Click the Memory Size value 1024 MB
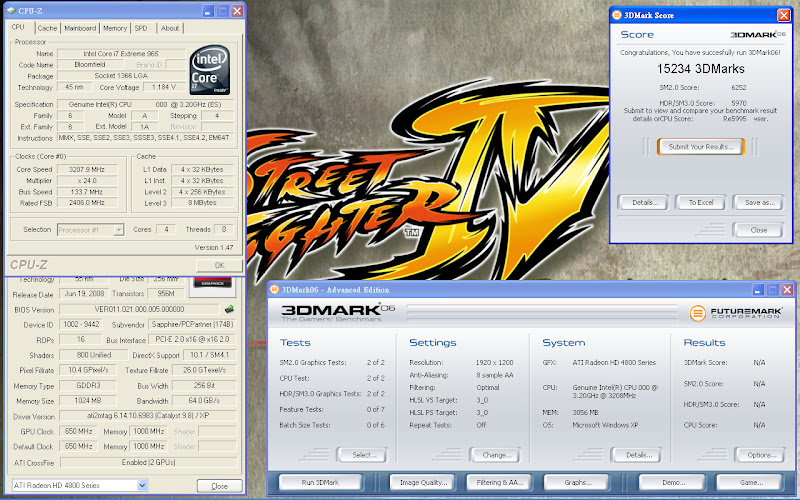Viewport: 800px width, 500px height. point(88,401)
